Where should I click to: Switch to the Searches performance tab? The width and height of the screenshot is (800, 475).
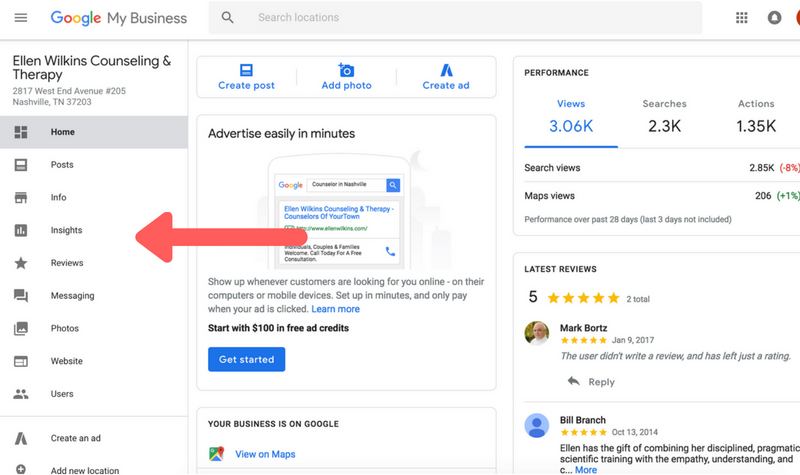coord(664,118)
